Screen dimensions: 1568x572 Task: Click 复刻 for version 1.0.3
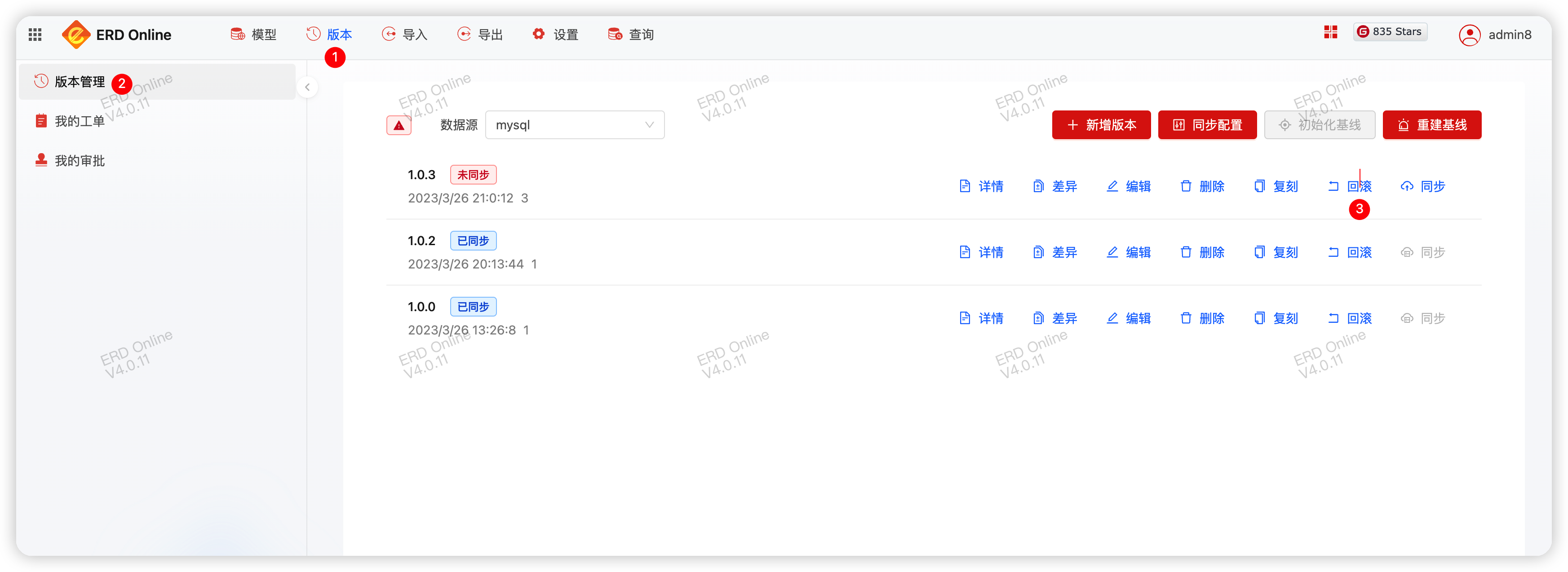(x=1276, y=186)
